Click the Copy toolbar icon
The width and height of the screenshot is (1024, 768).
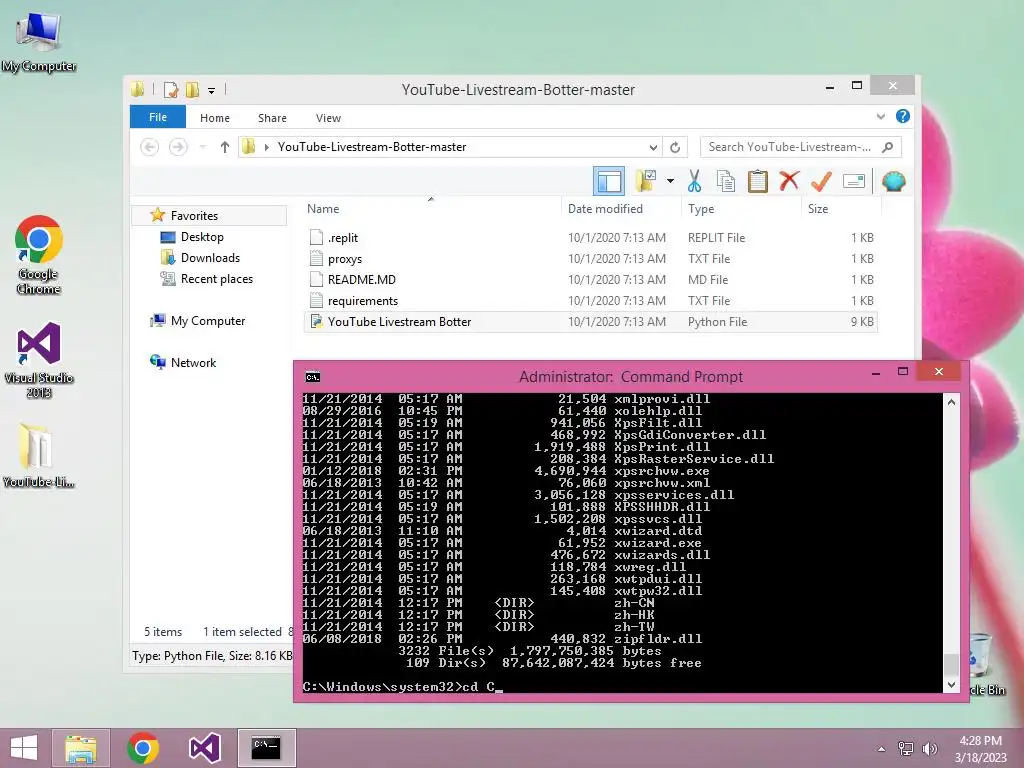tap(726, 181)
